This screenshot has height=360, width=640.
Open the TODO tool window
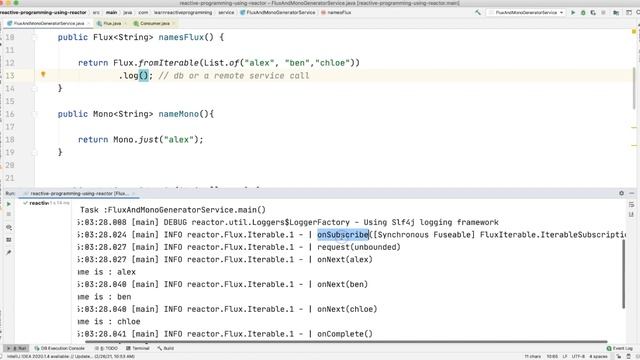(106, 348)
